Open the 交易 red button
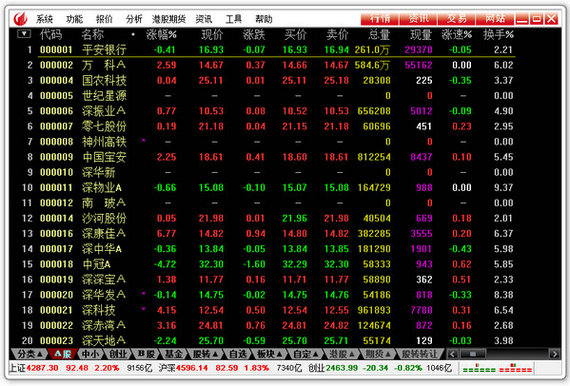 click(457, 19)
